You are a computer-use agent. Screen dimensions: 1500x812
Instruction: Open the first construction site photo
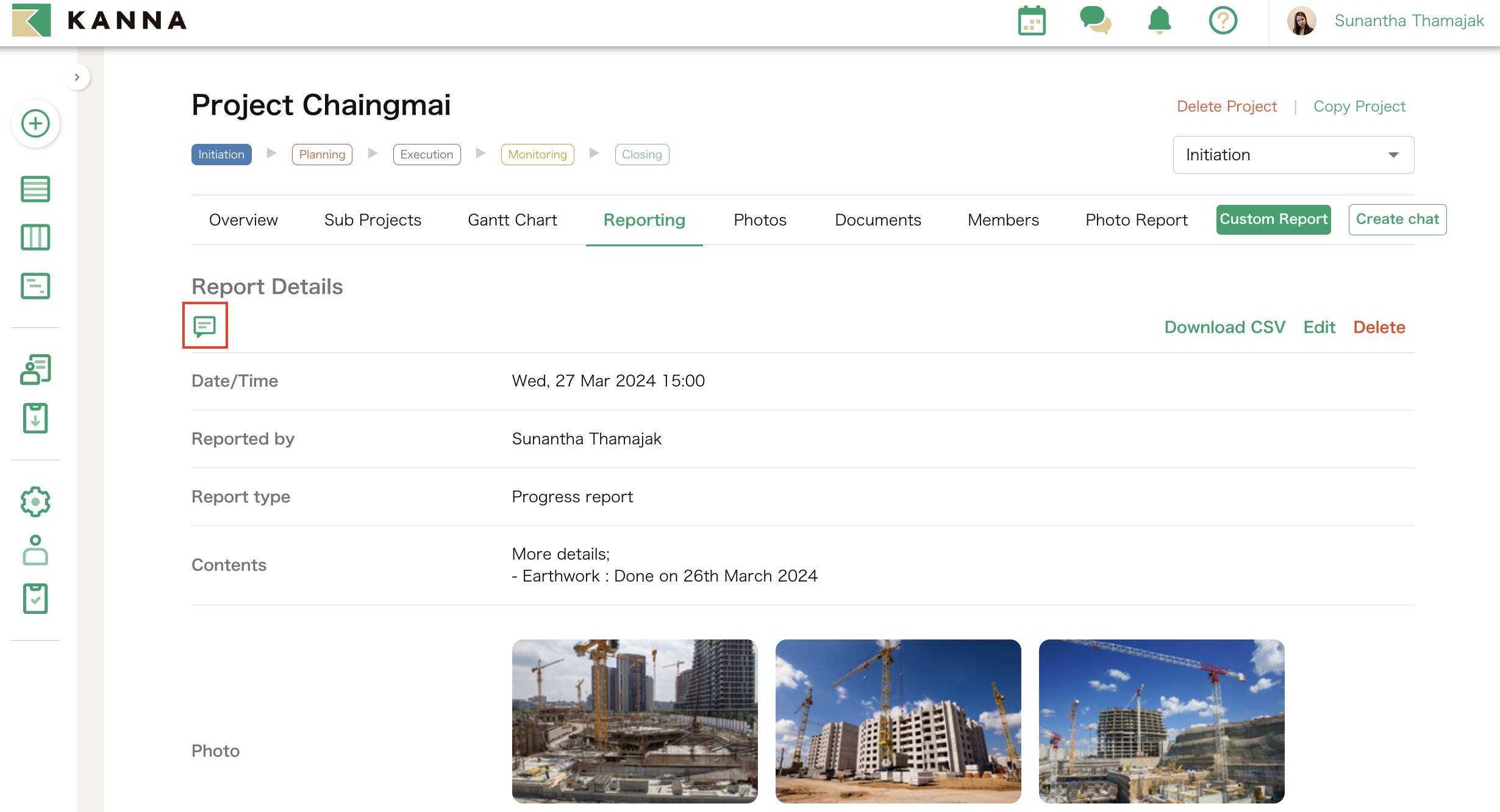634,721
